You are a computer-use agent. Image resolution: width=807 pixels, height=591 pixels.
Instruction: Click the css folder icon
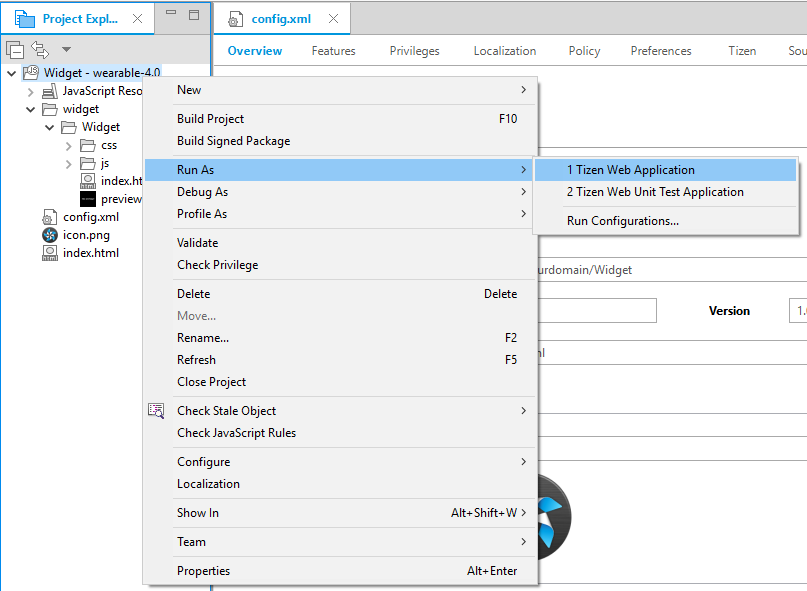(88, 145)
